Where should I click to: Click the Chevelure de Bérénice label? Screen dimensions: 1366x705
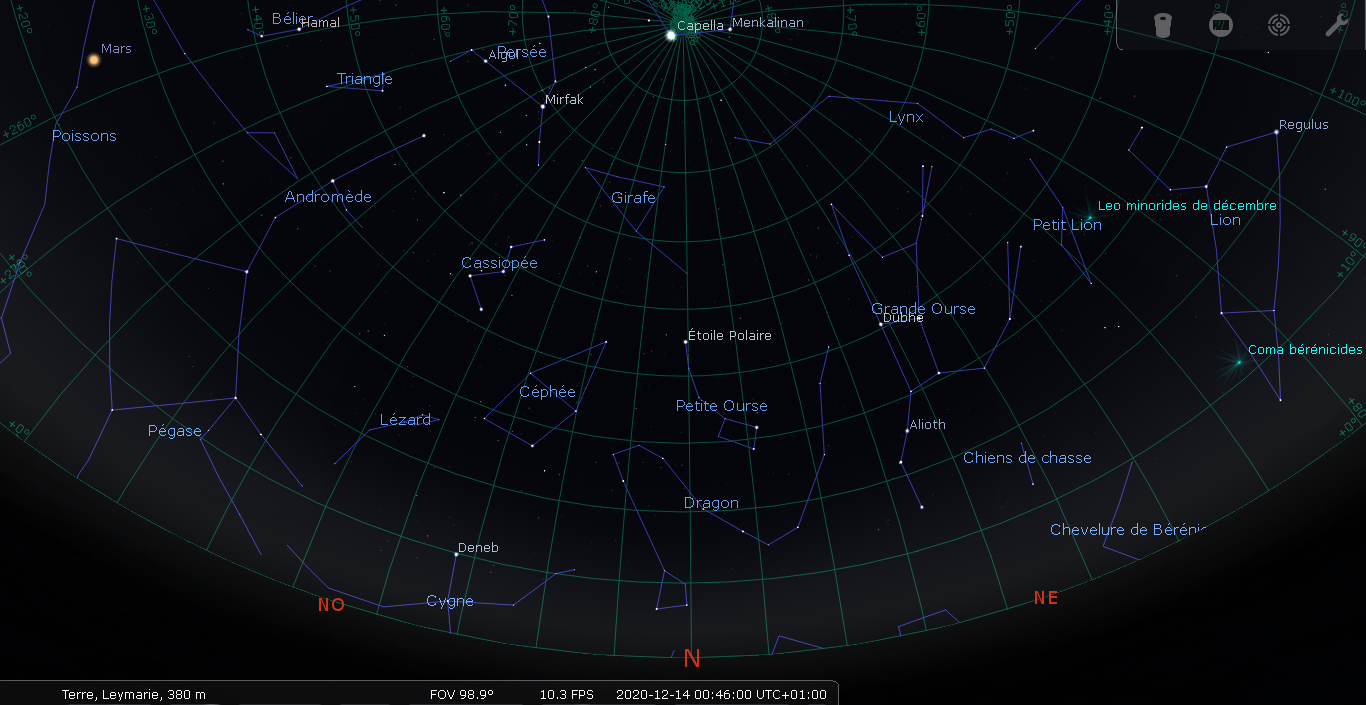1129,530
